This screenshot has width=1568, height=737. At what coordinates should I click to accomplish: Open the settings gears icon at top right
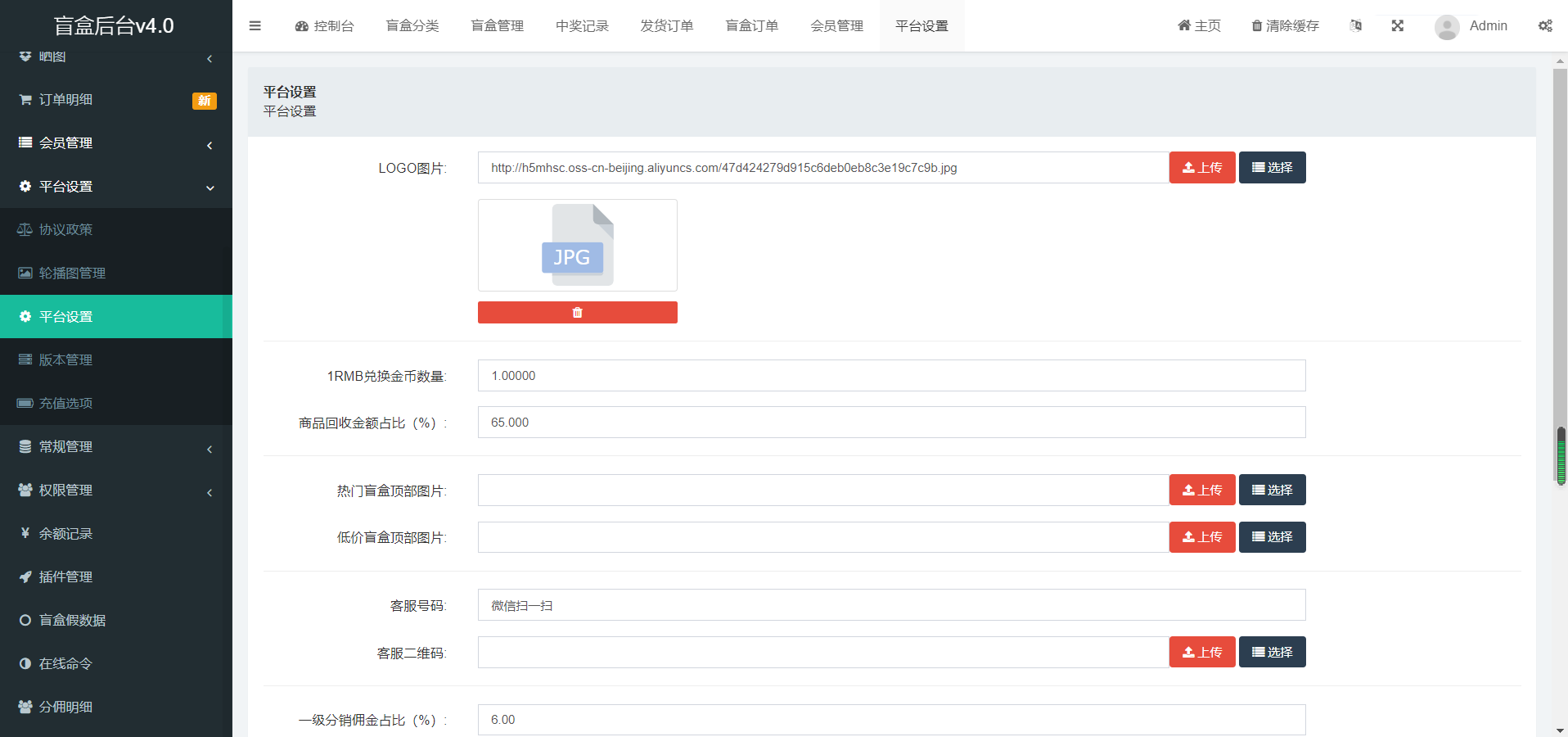tap(1545, 26)
